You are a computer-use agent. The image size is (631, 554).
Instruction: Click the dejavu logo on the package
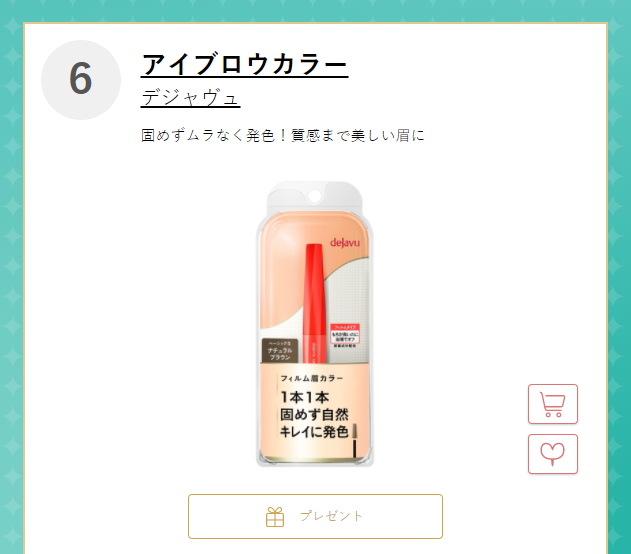click(x=345, y=241)
